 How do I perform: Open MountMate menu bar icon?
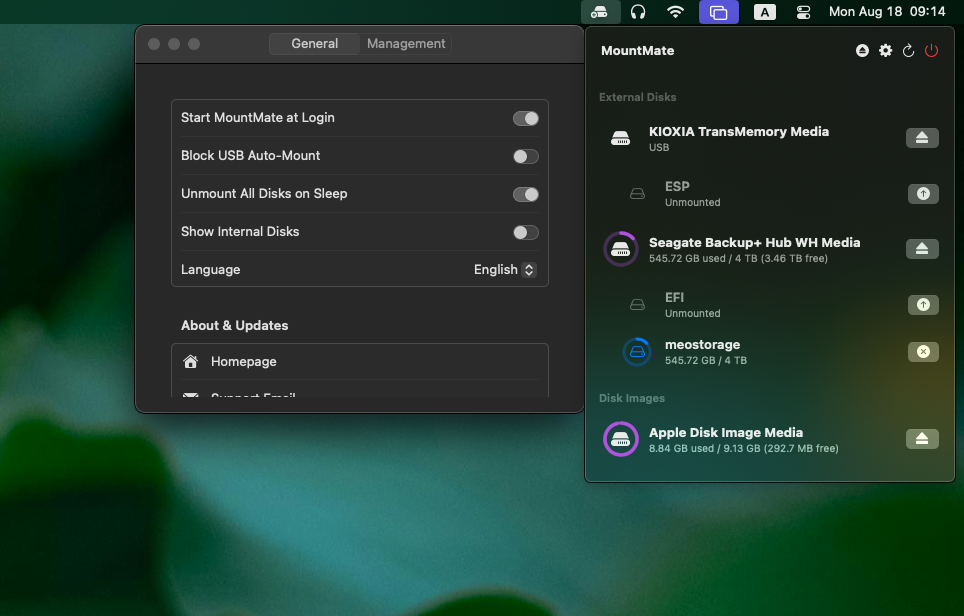pos(599,12)
